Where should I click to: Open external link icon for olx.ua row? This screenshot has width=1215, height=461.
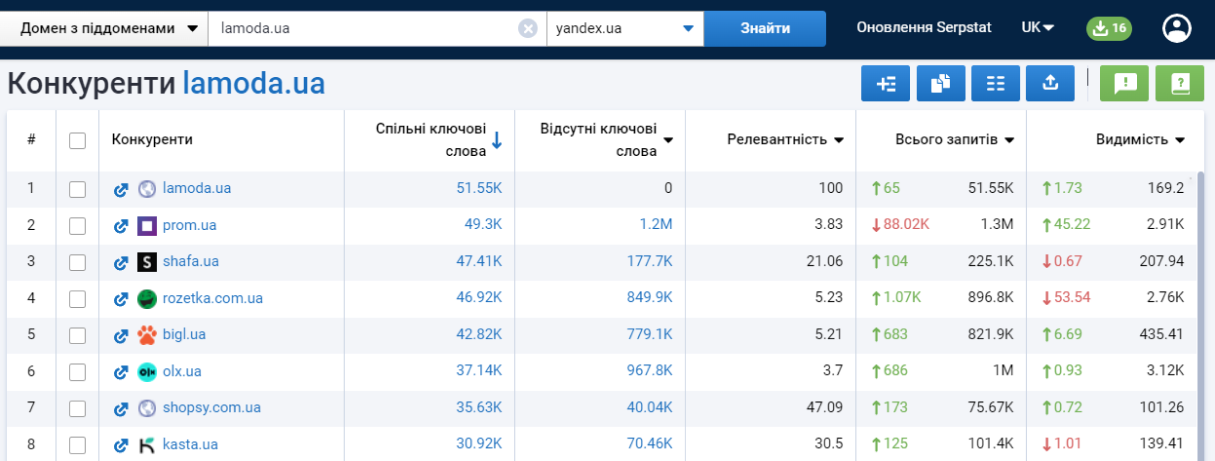[121, 372]
